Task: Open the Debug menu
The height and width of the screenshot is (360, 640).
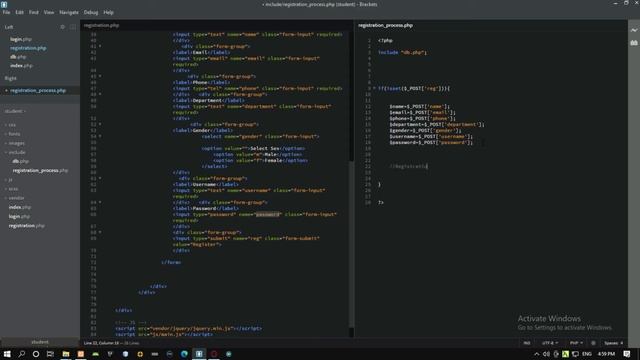Action: (91, 12)
